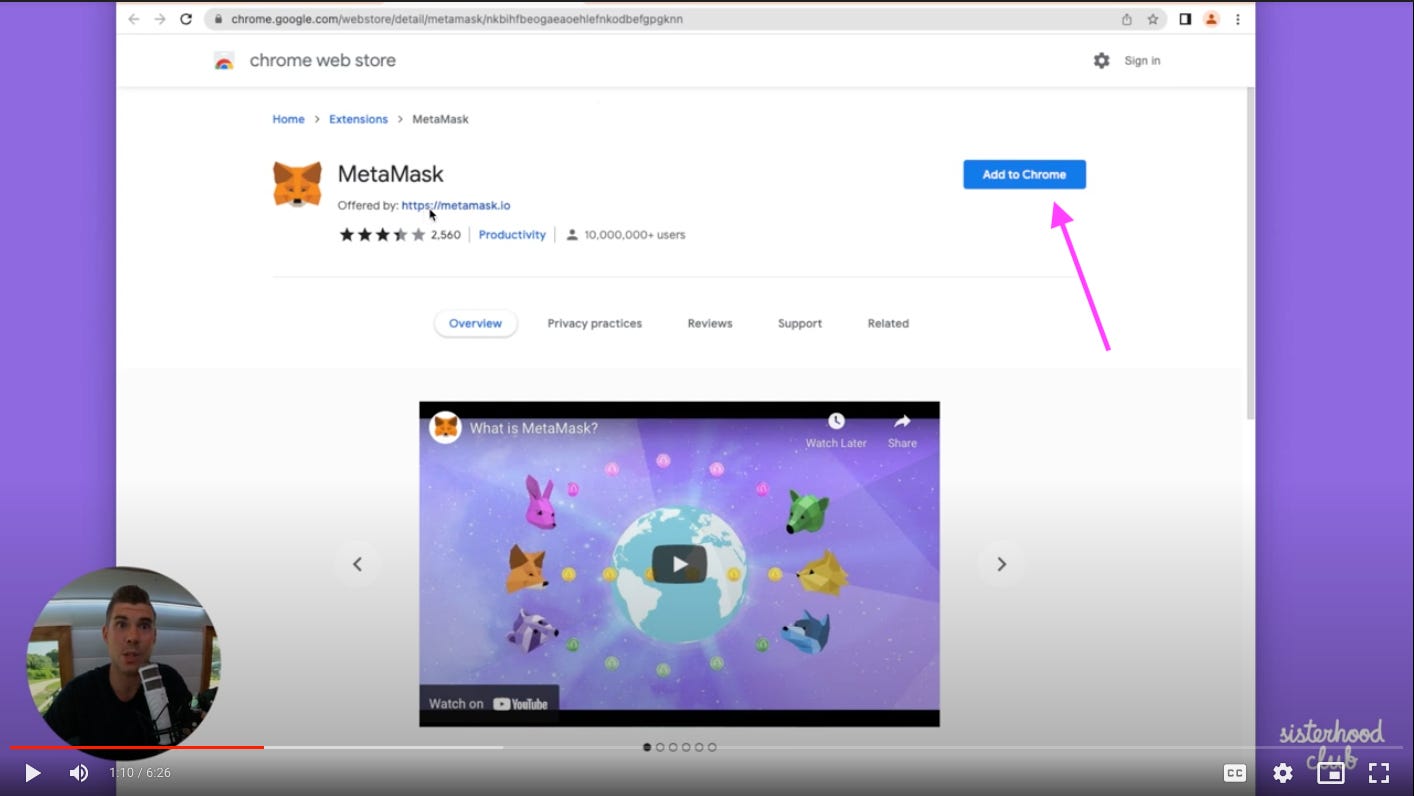Reload the Chrome Web Store page
1414x796 pixels.
click(x=186, y=19)
